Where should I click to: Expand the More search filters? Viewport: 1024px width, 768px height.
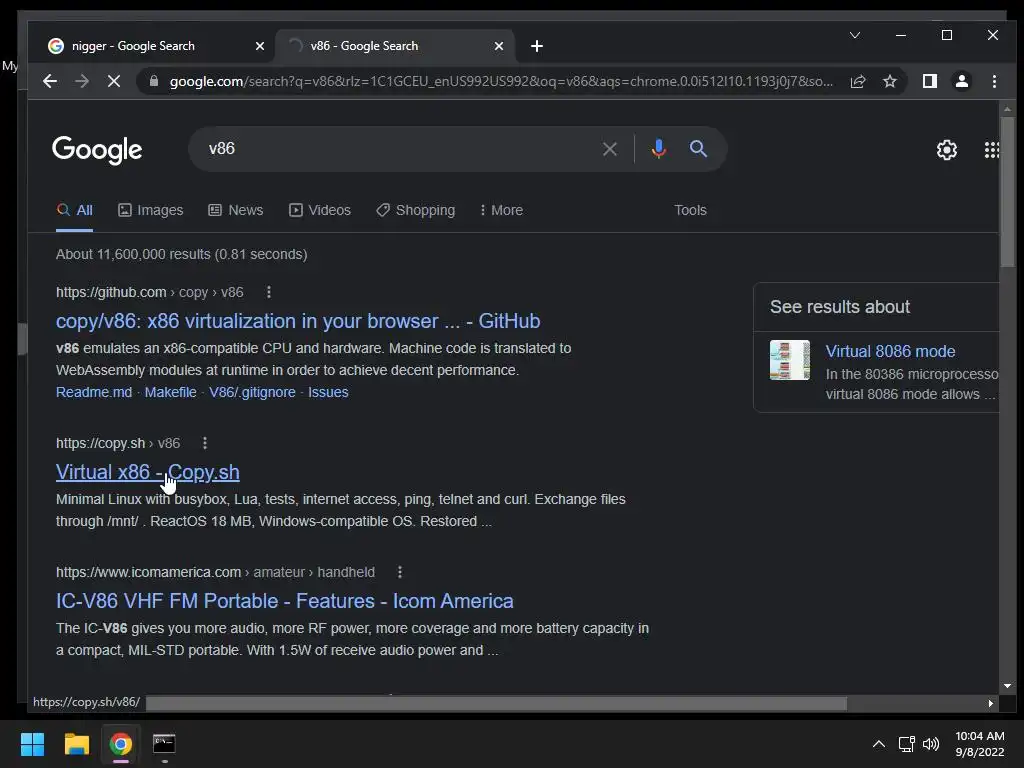pyautogui.click(x=501, y=210)
